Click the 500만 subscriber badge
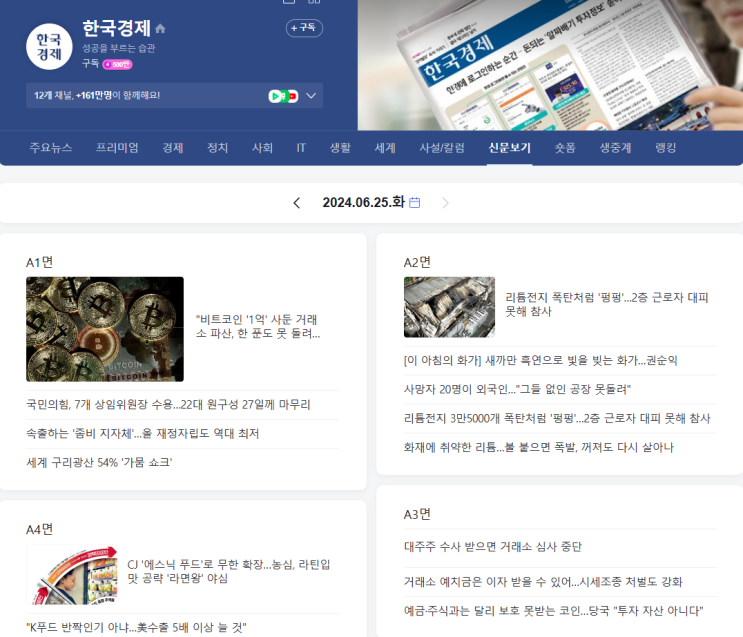Screen dimensions: 743x637 pyautogui.click(x=118, y=64)
